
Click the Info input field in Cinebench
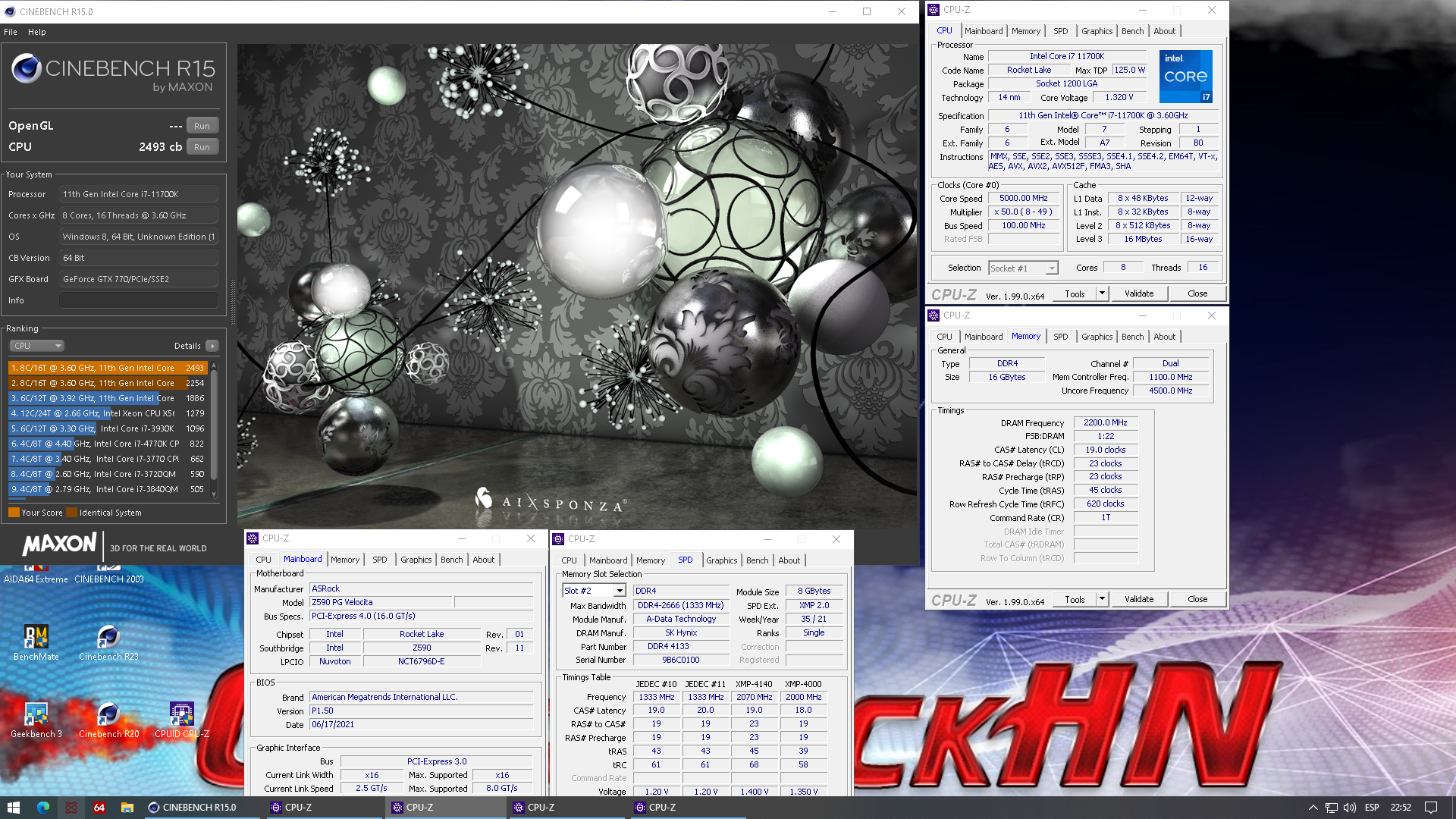(139, 300)
